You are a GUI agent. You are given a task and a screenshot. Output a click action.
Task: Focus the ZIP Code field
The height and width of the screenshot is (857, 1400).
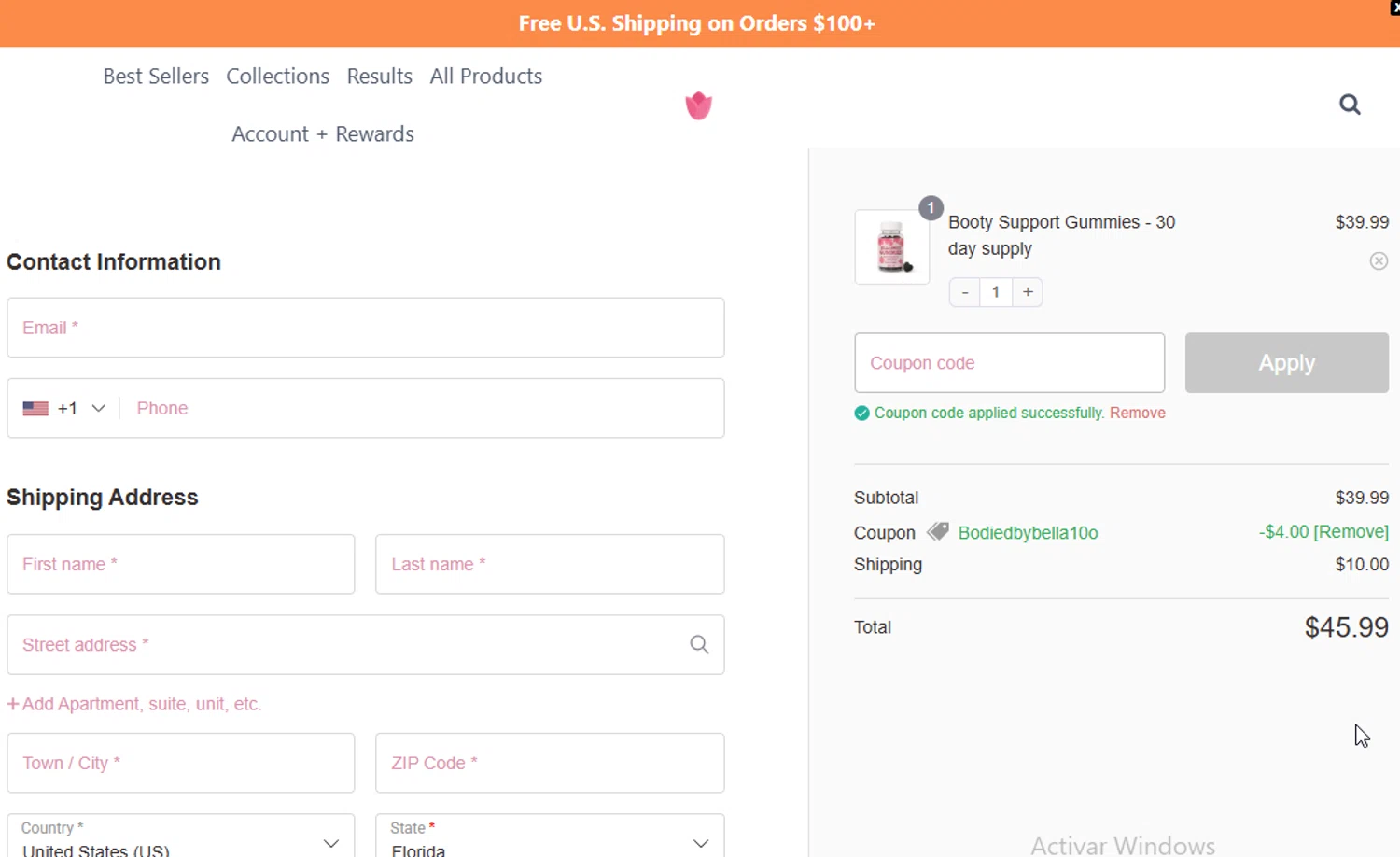coord(550,763)
